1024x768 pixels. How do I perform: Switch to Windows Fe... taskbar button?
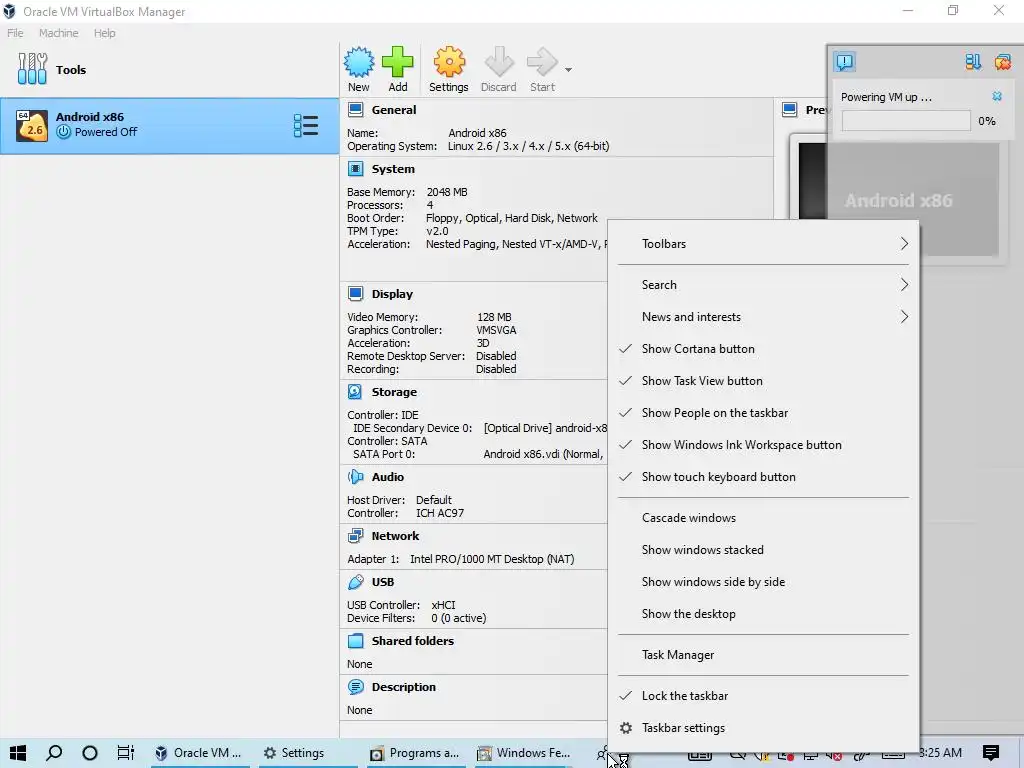(x=522, y=753)
